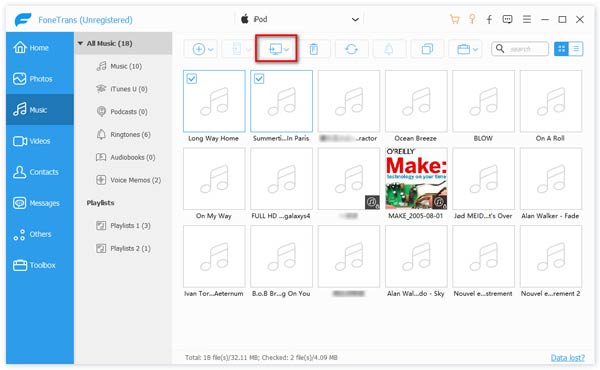Open the hamburger menu
The width and height of the screenshot is (600, 370).
coord(527,19)
